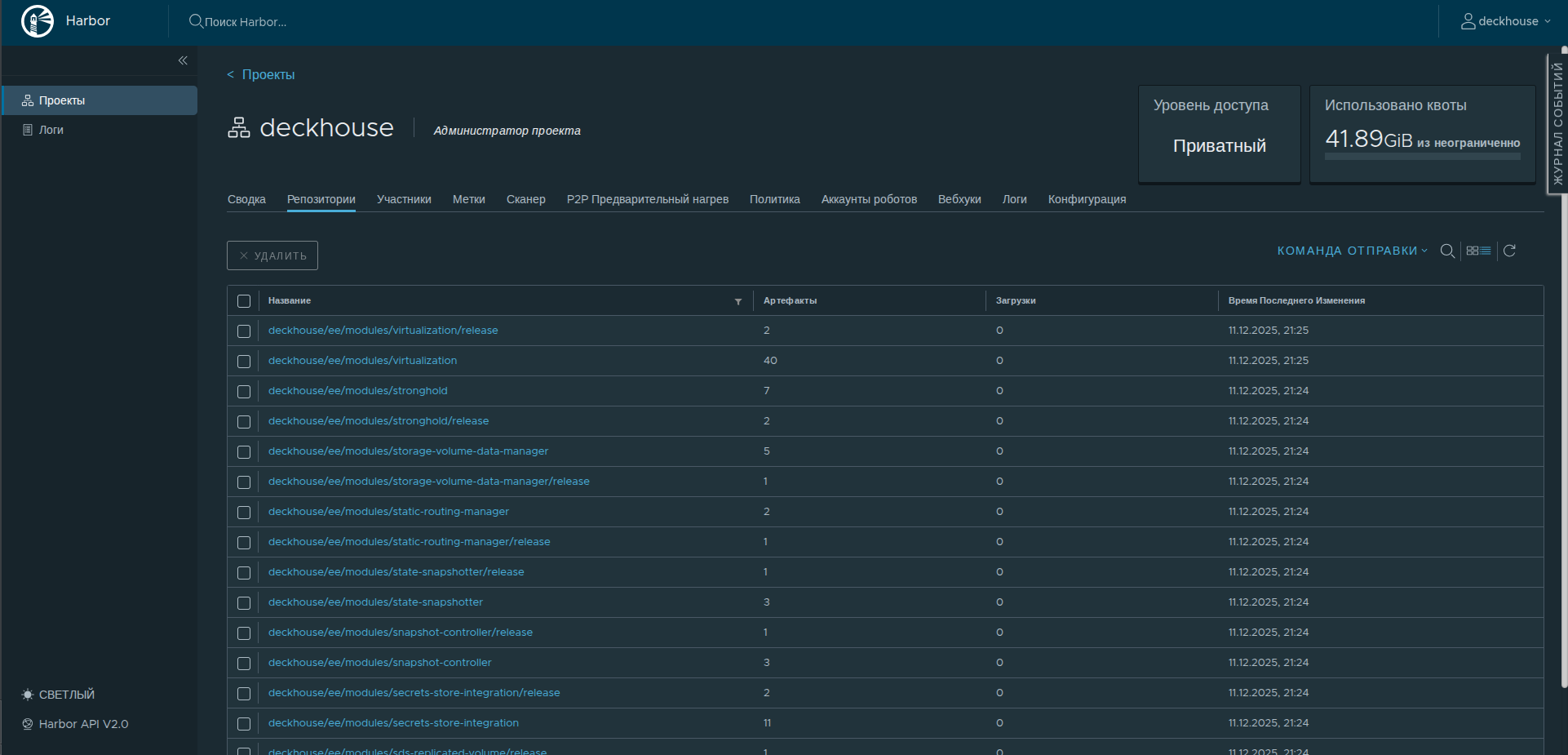Open the Аккаунты роботов tab
This screenshot has width=1568, height=755.
tap(869, 199)
